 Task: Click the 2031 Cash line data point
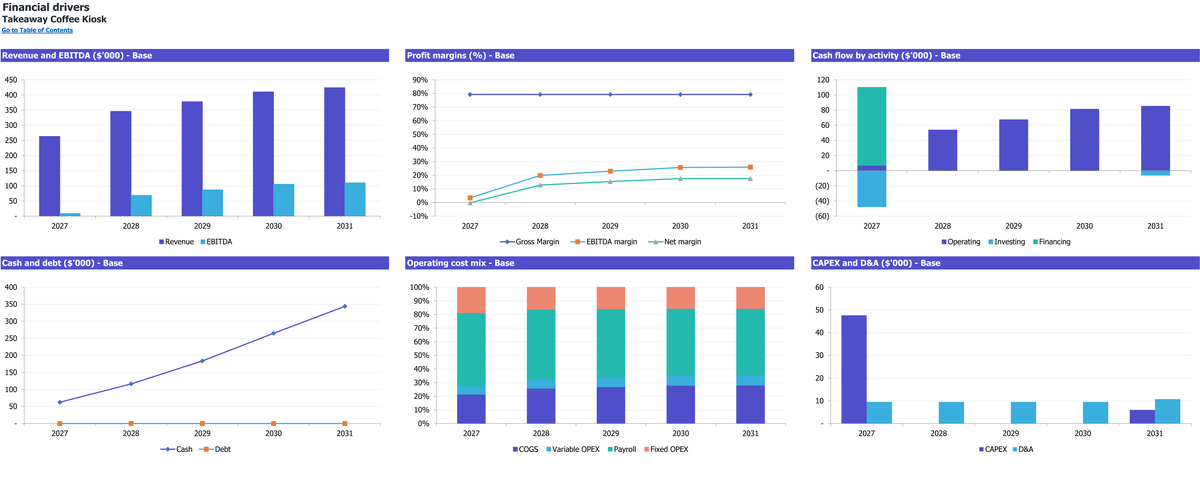(x=345, y=306)
